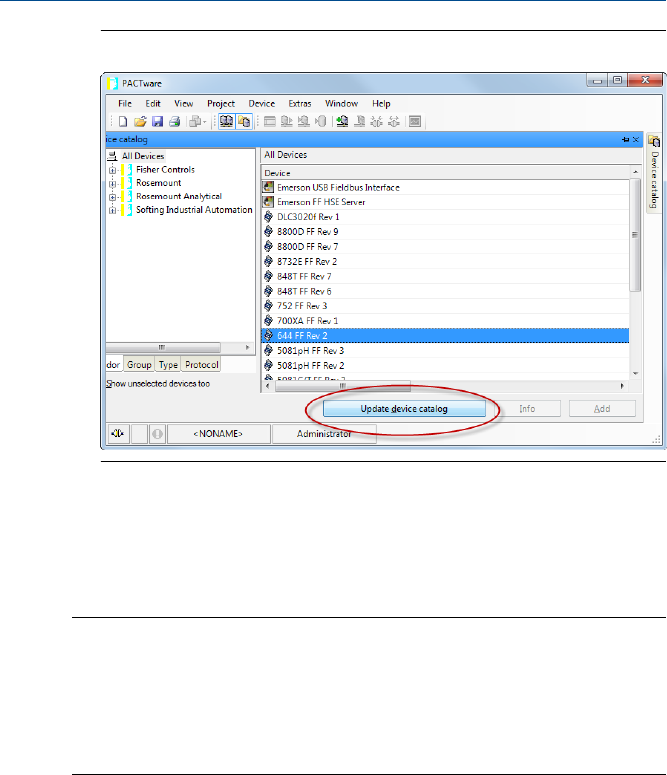Open the Extras menu
Viewport: 667px width, 775px height.
[x=300, y=104]
